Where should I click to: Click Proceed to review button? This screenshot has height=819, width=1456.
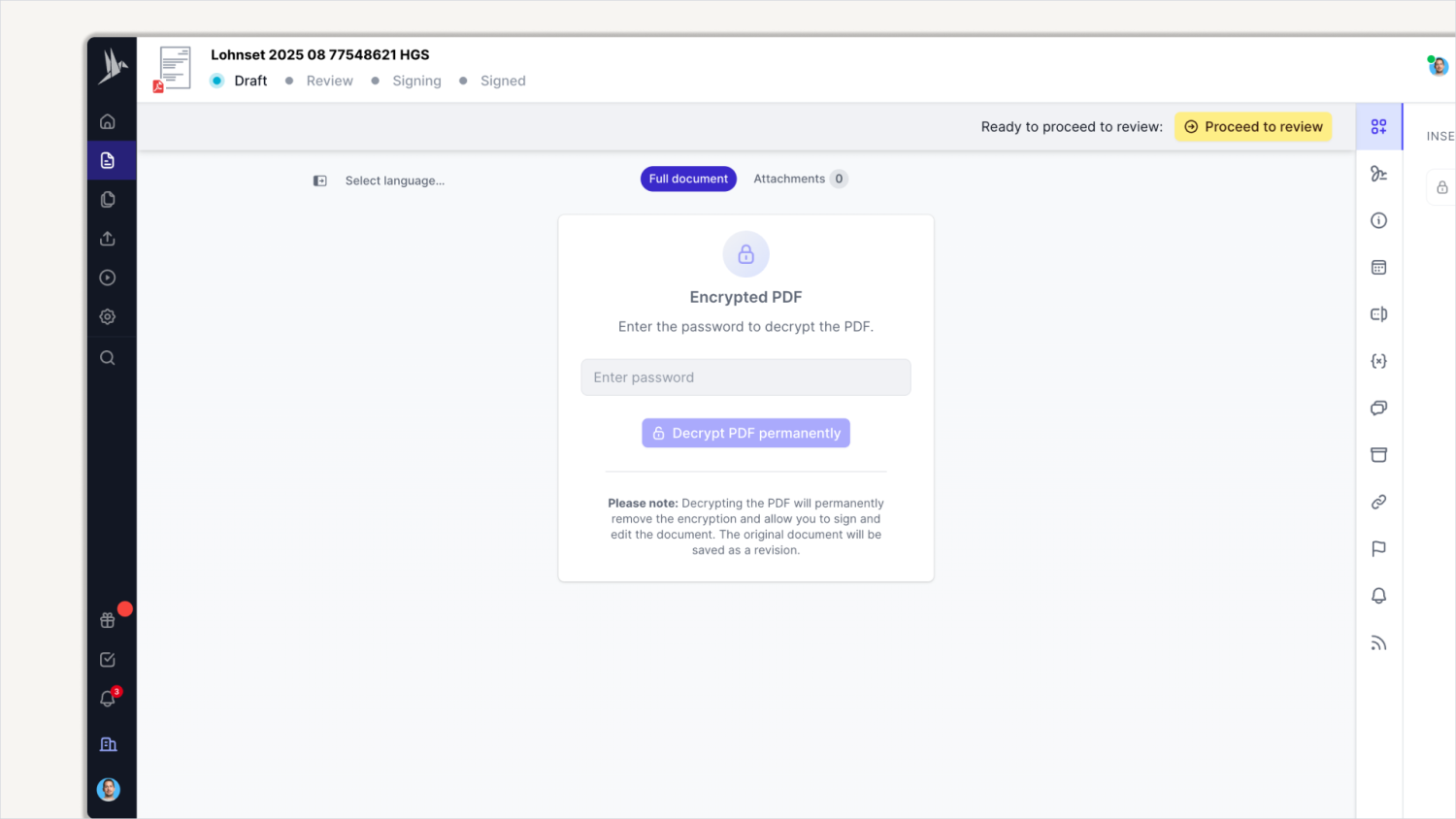click(1253, 127)
